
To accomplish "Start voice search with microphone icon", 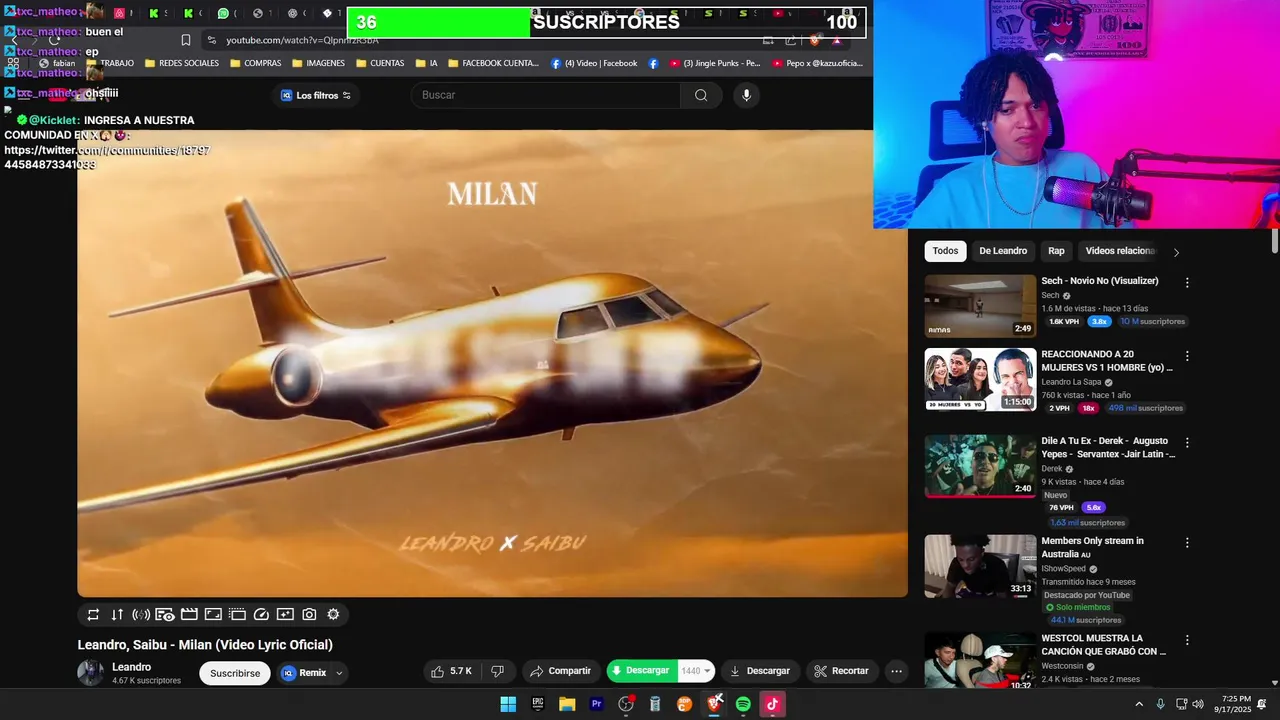I will point(746,95).
